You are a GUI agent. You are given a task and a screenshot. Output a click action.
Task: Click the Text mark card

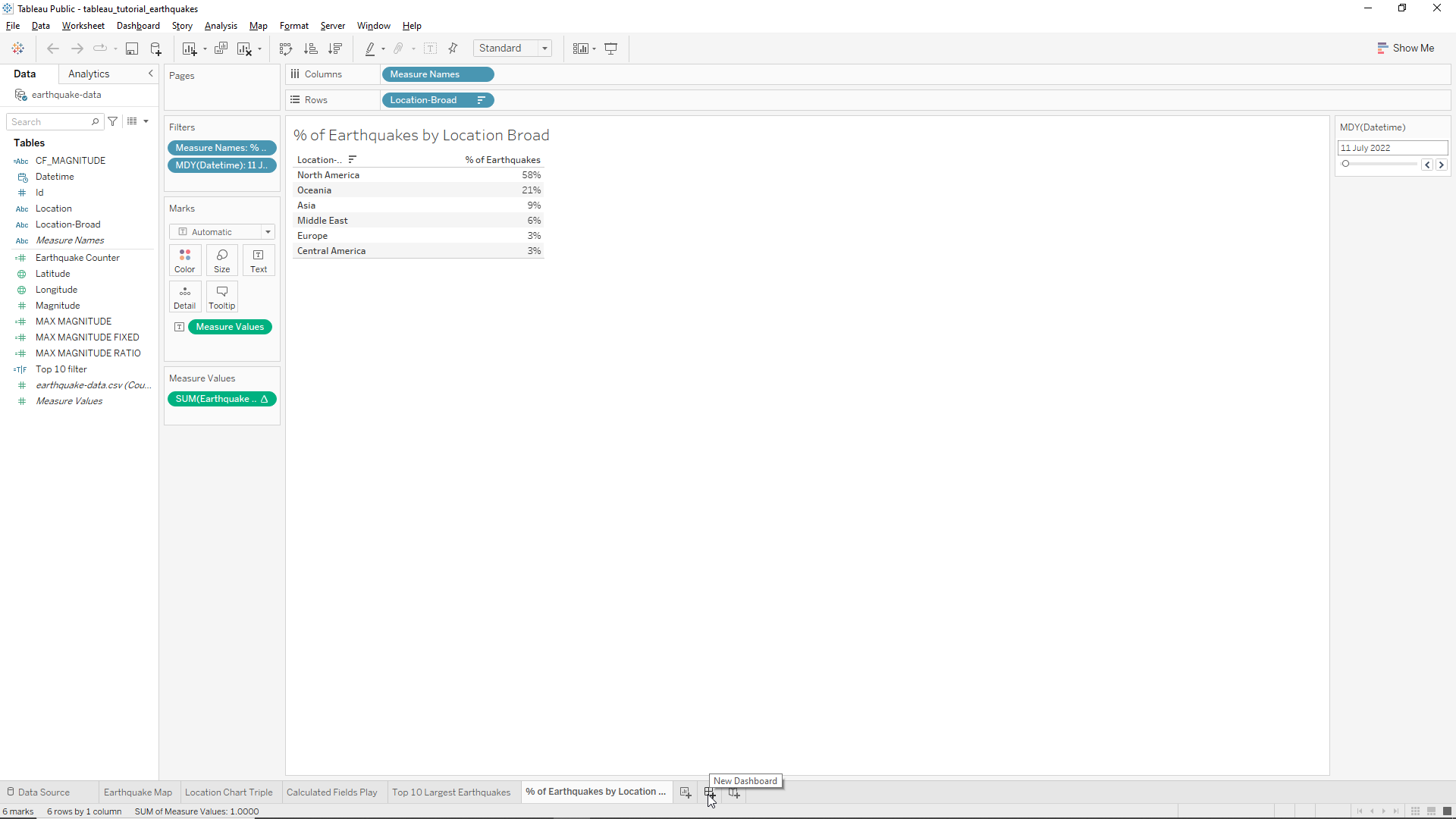(259, 260)
